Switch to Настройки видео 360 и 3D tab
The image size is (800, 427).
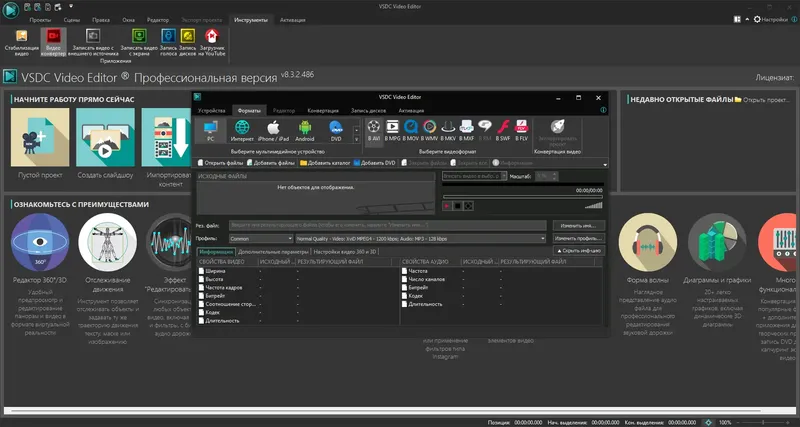[344, 252]
